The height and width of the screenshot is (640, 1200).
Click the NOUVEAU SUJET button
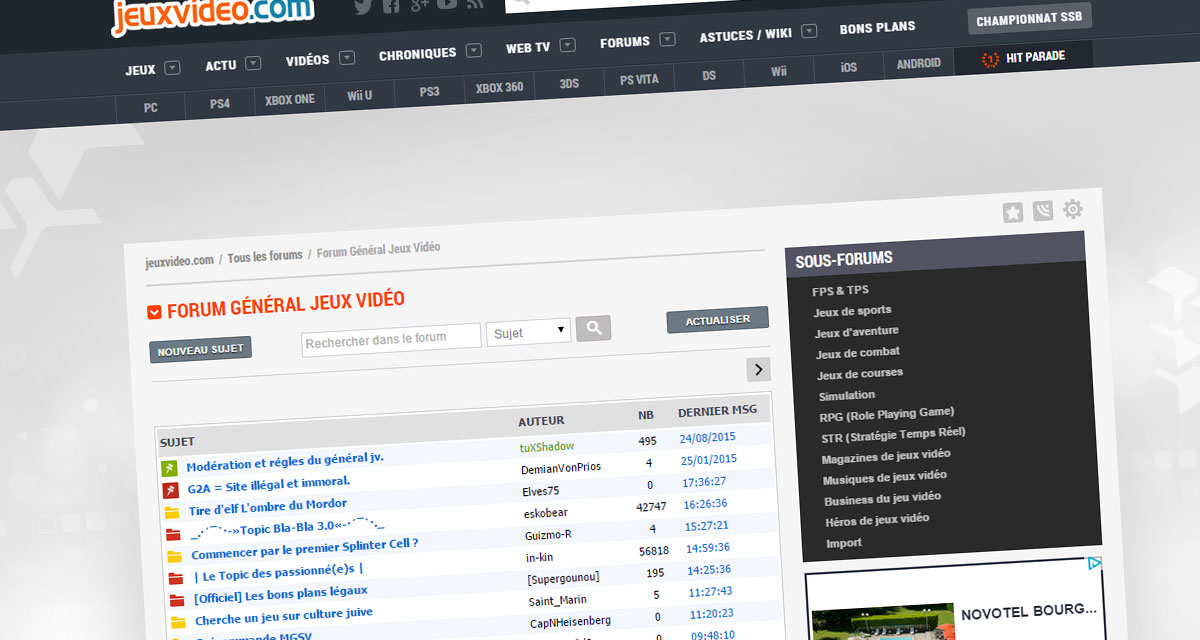pyautogui.click(x=200, y=351)
